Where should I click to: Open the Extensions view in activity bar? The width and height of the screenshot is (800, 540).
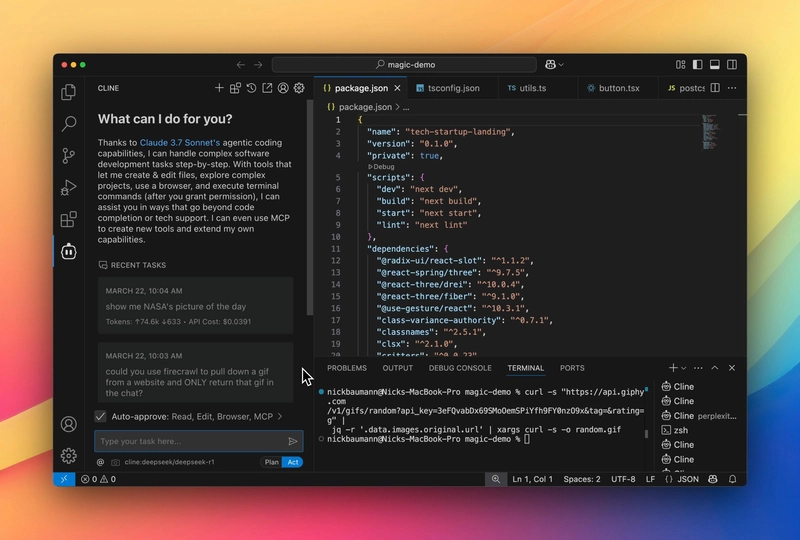click(x=68, y=219)
